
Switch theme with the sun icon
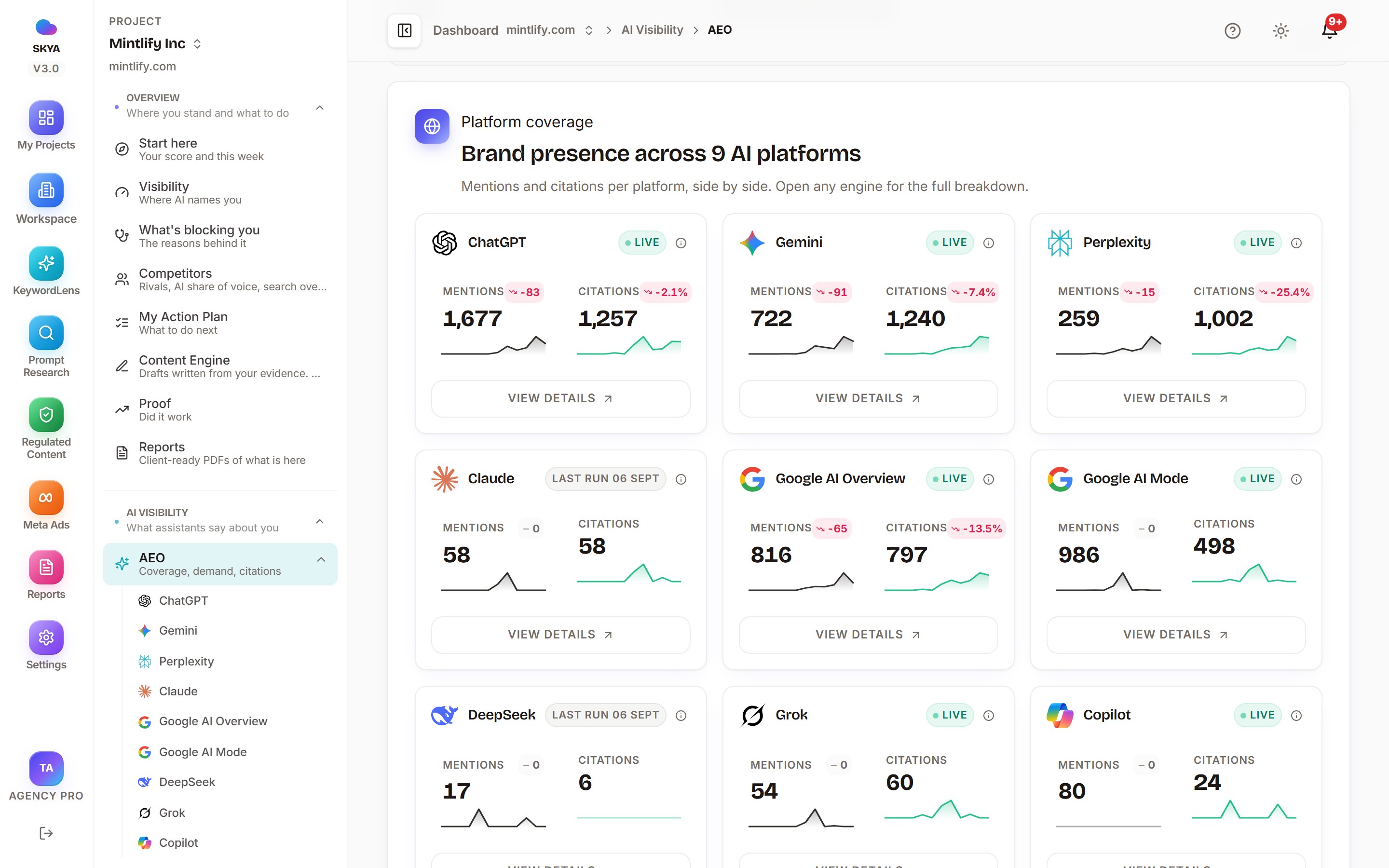pyautogui.click(x=1280, y=30)
